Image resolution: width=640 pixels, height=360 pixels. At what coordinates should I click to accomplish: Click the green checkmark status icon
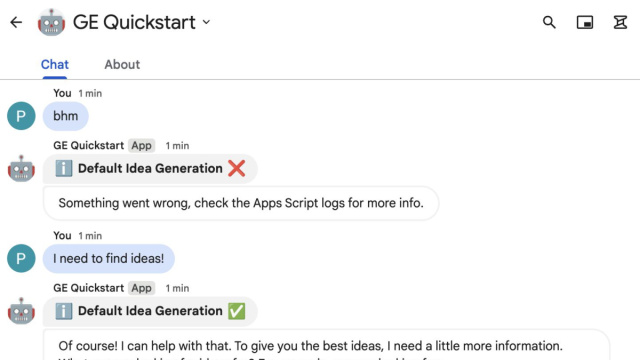[x=237, y=311]
